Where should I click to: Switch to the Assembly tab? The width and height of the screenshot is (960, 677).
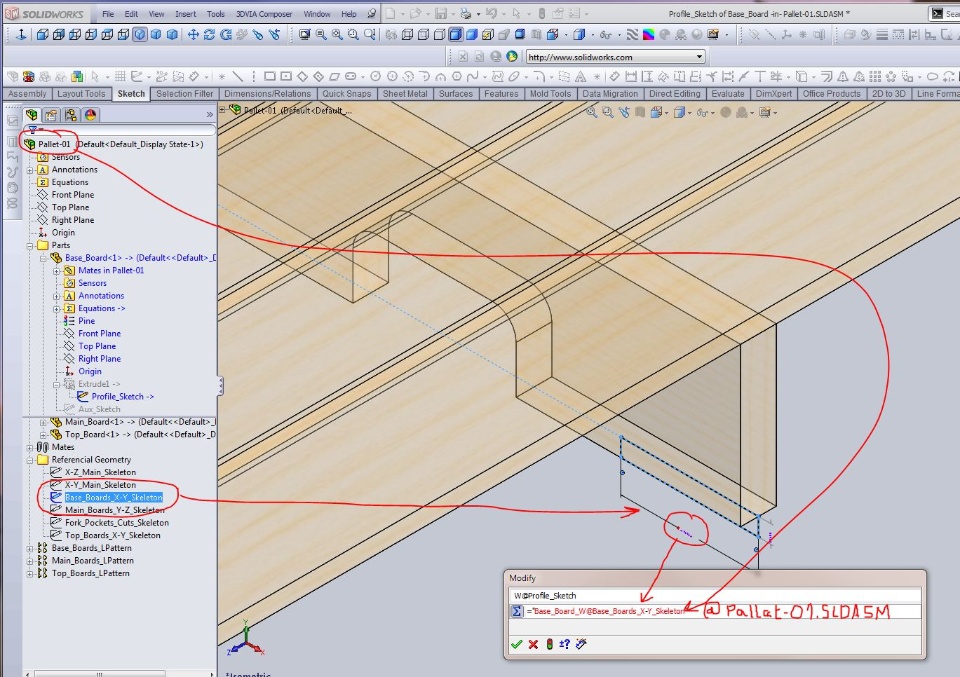coord(27,94)
